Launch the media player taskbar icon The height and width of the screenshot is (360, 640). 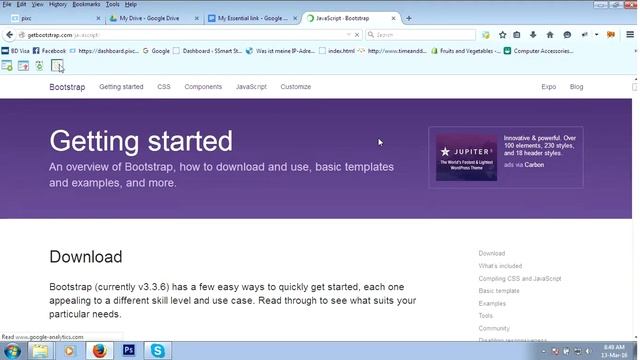tap(69, 351)
